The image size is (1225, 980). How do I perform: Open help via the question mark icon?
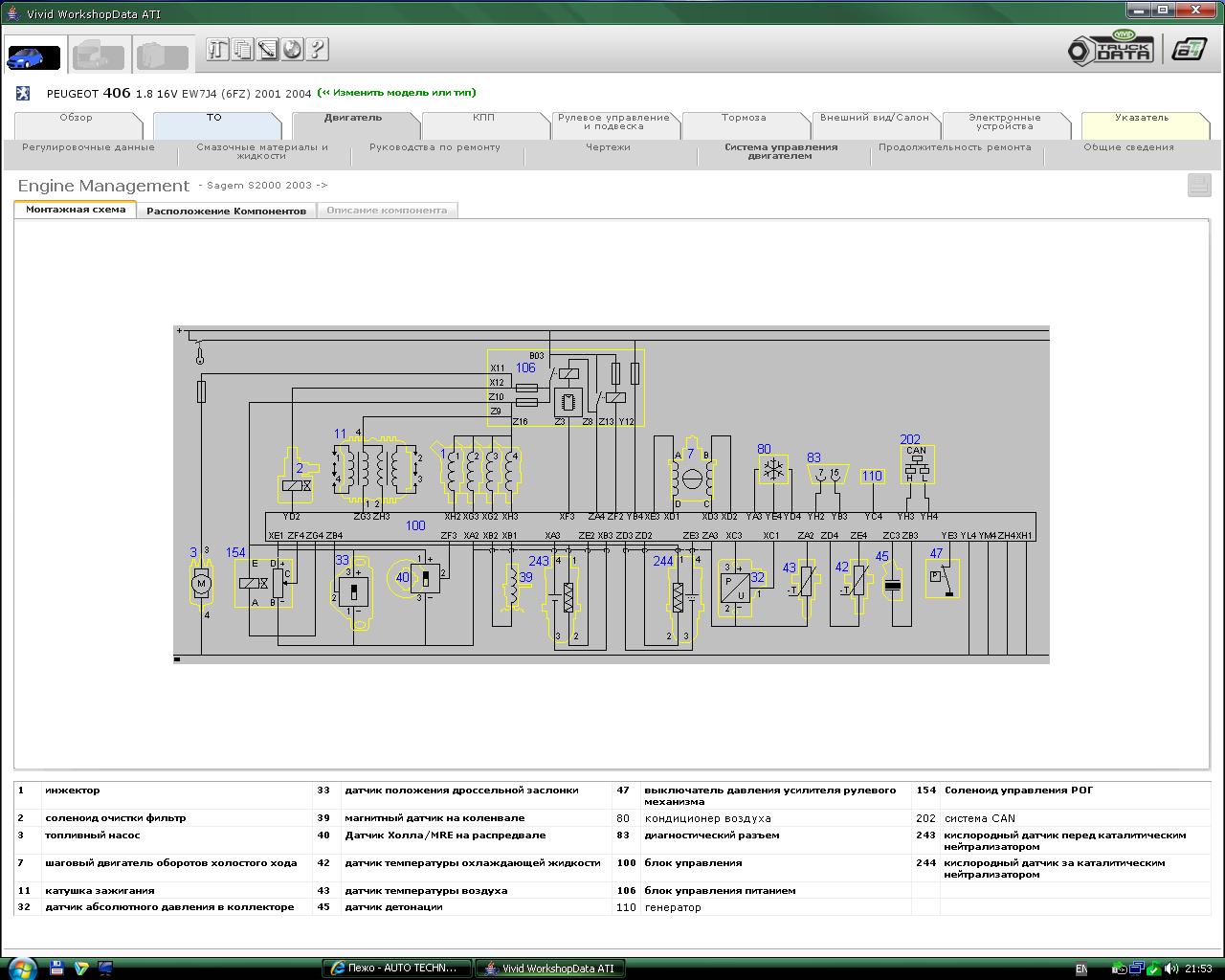click(318, 50)
